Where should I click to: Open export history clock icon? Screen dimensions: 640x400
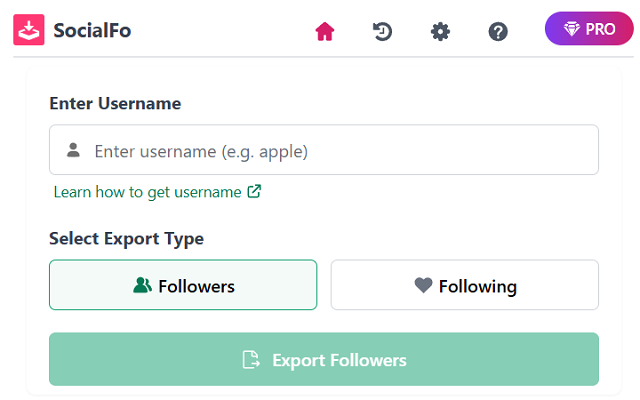tap(382, 31)
